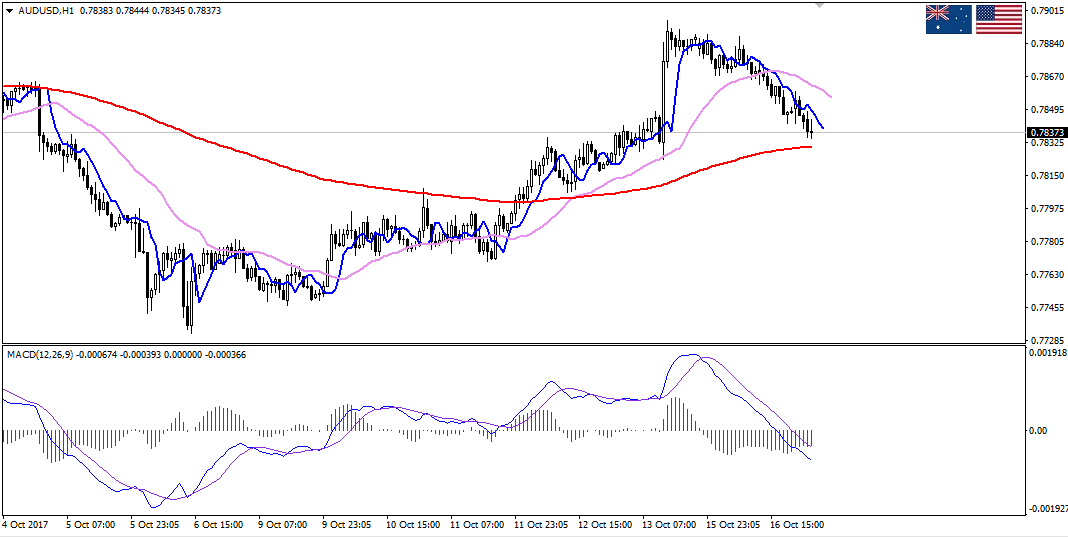Click the 9 Oct 07:00 time label
The height and width of the screenshot is (537, 1068).
[x=283, y=525]
